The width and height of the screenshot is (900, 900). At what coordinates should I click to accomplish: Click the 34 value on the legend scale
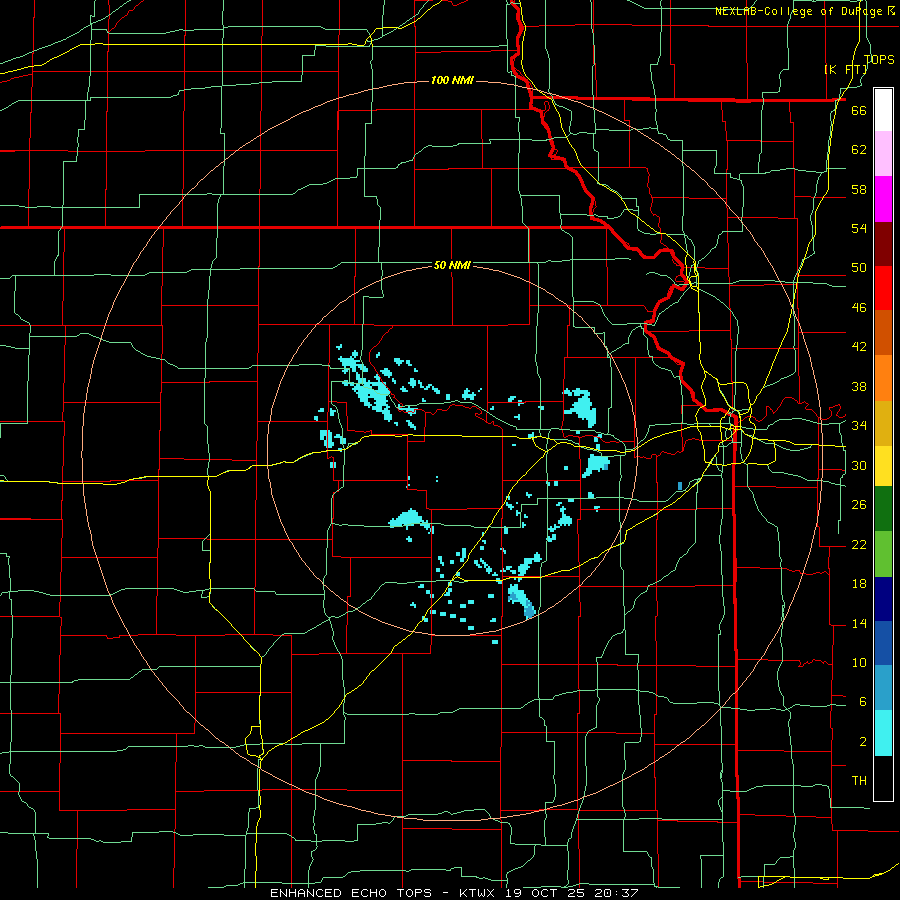tap(859, 426)
